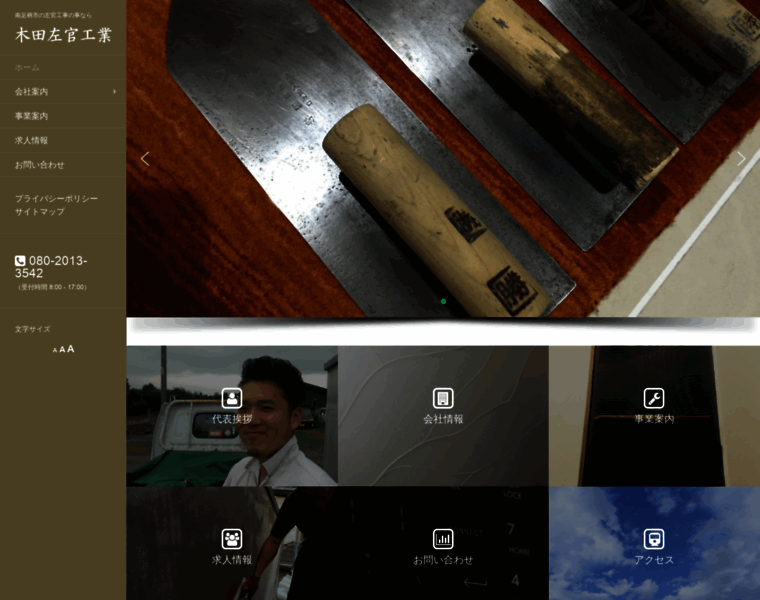Click the 事業案内 tile text
760x600 pixels.
click(x=654, y=419)
